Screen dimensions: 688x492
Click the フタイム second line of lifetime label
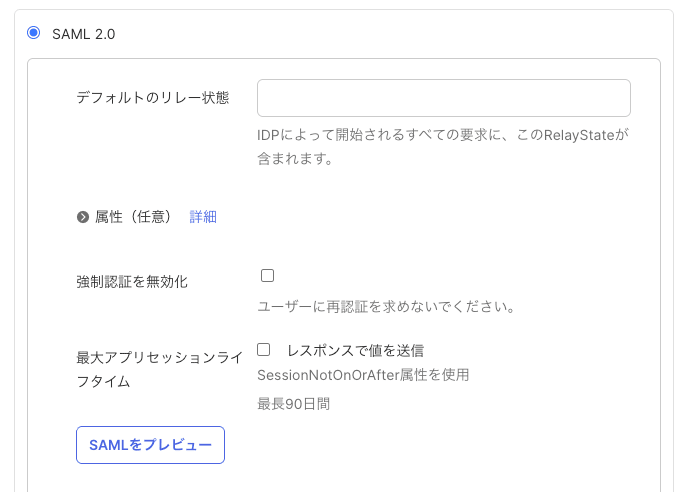(x=103, y=381)
